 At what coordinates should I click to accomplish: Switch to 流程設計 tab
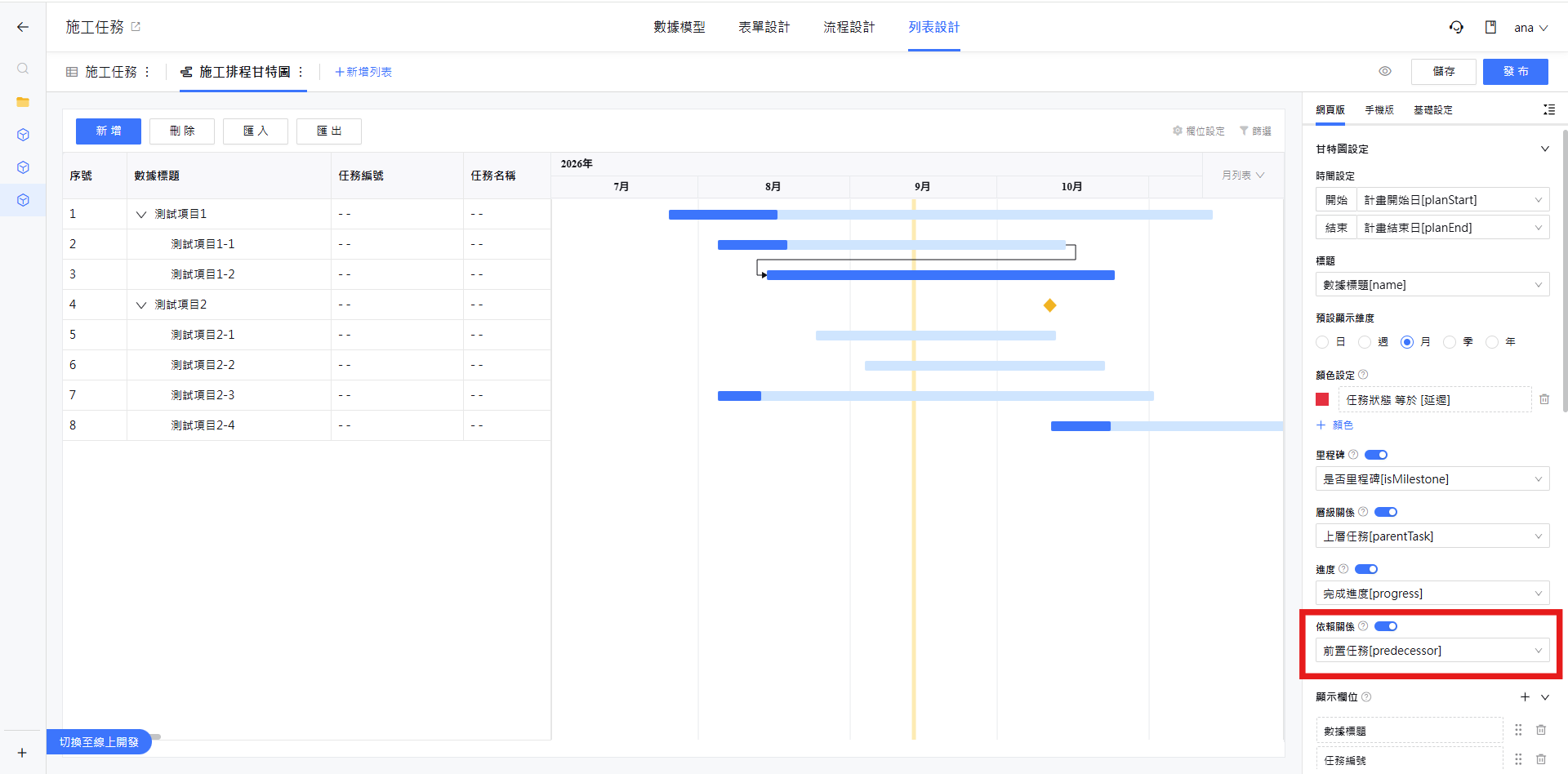click(x=849, y=27)
